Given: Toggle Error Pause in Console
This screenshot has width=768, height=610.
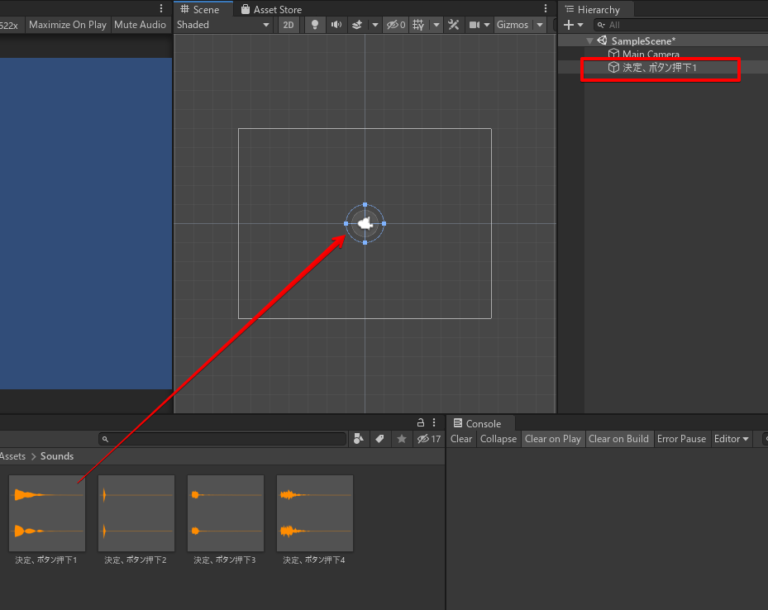Looking at the screenshot, I should 681,439.
